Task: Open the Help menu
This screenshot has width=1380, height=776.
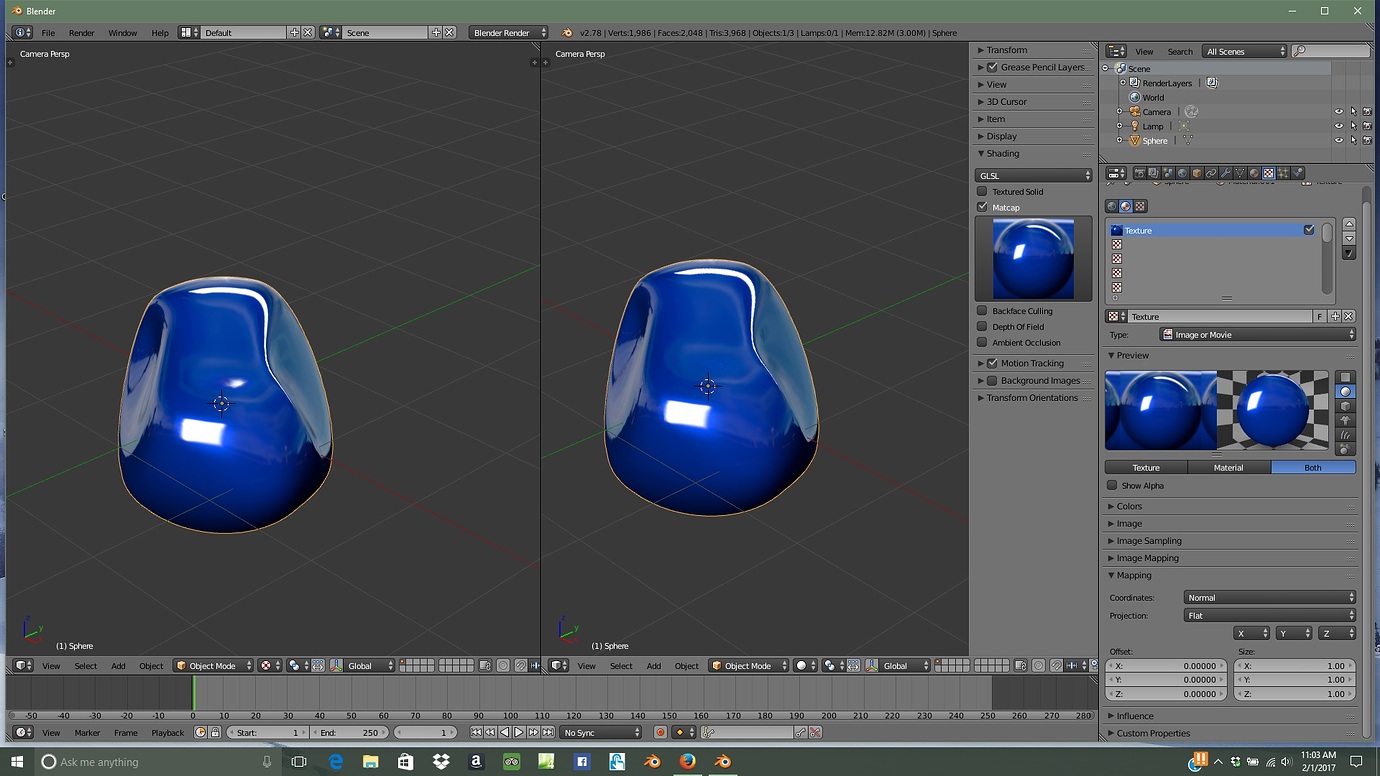Action: pyautogui.click(x=160, y=33)
